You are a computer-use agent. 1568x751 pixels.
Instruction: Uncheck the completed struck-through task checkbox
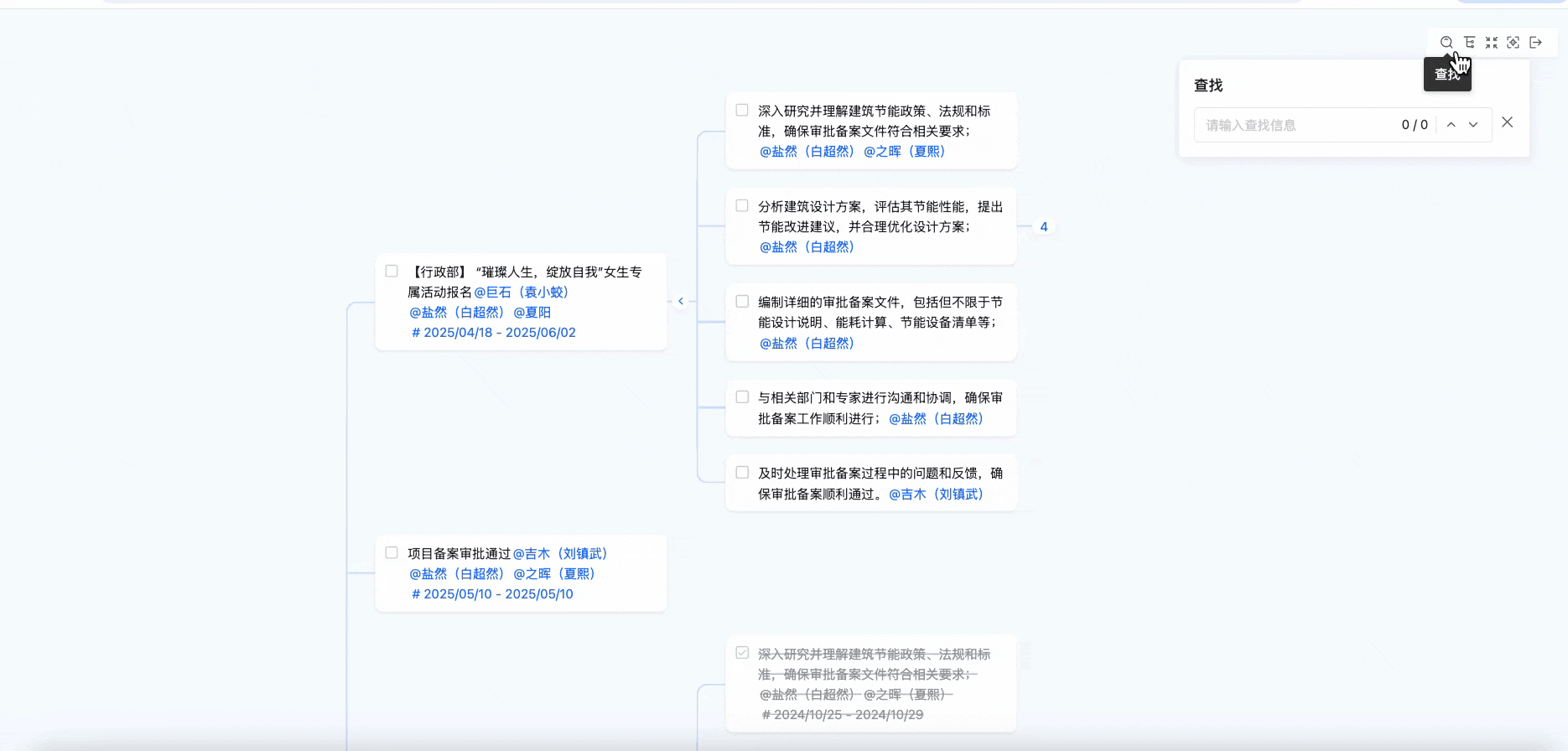point(742,652)
